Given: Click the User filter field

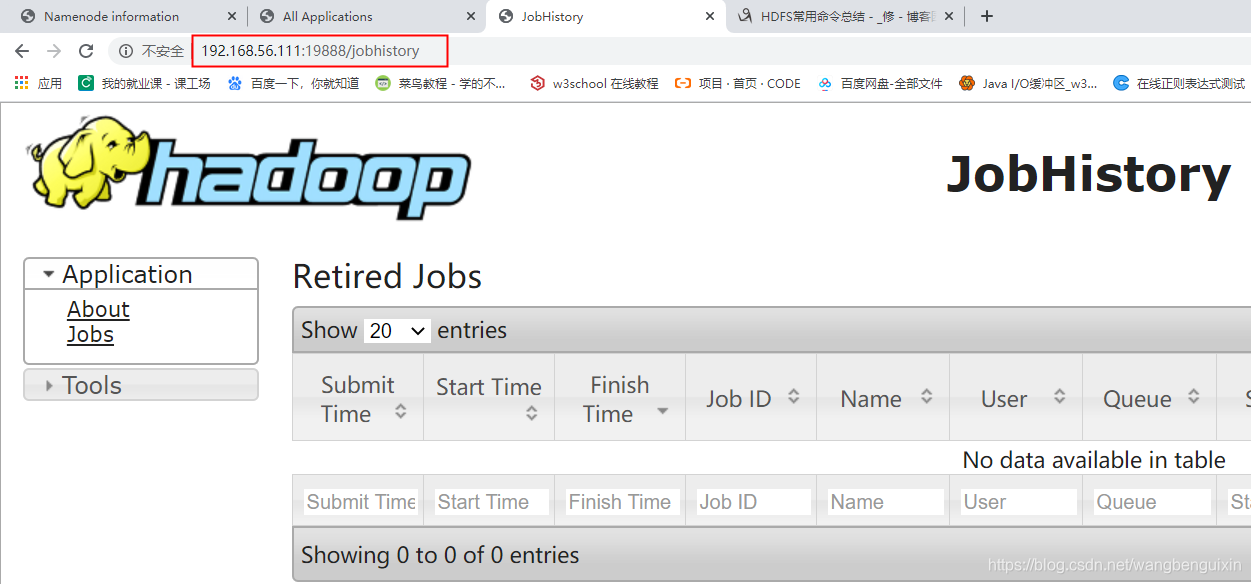Looking at the screenshot, I should (x=1019, y=502).
